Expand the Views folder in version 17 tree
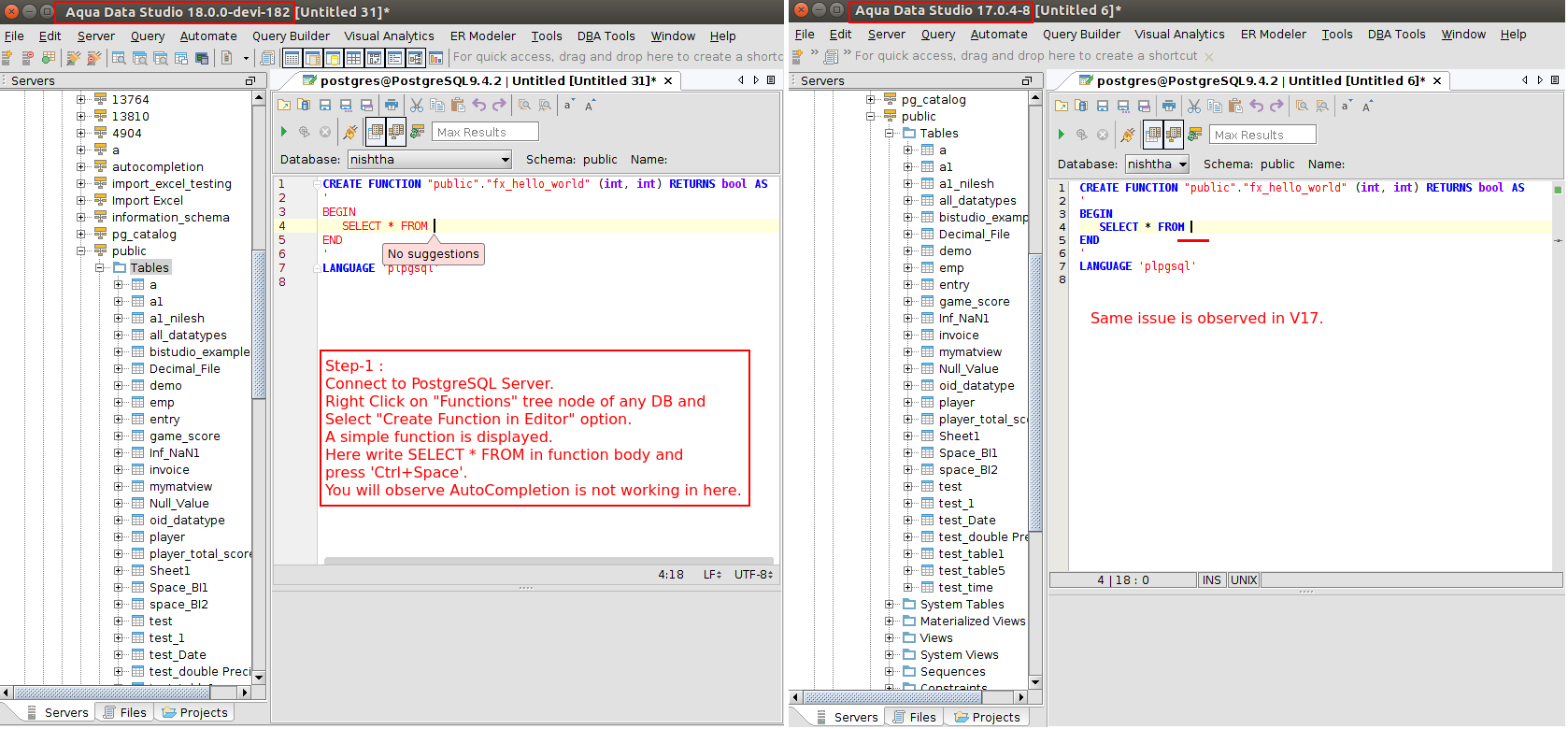The height and width of the screenshot is (729, 1568). (x=890, y=638)
